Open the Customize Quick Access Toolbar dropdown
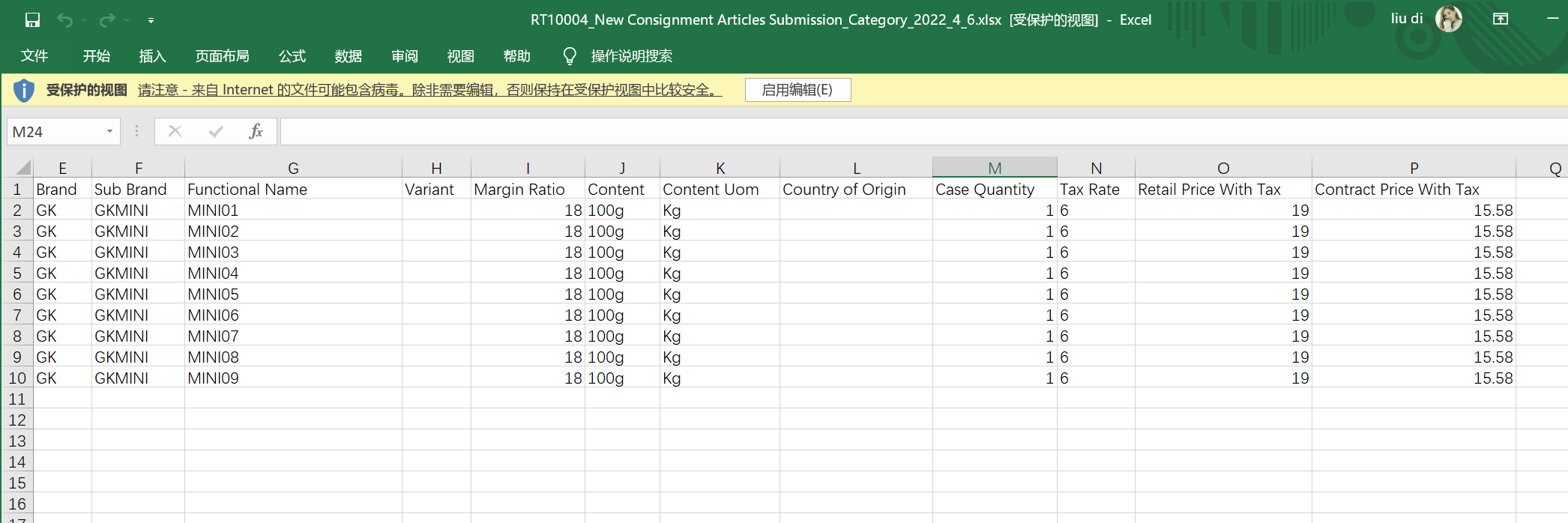Viewport: 1568px width, 523px height. click(x=151, y=20)
